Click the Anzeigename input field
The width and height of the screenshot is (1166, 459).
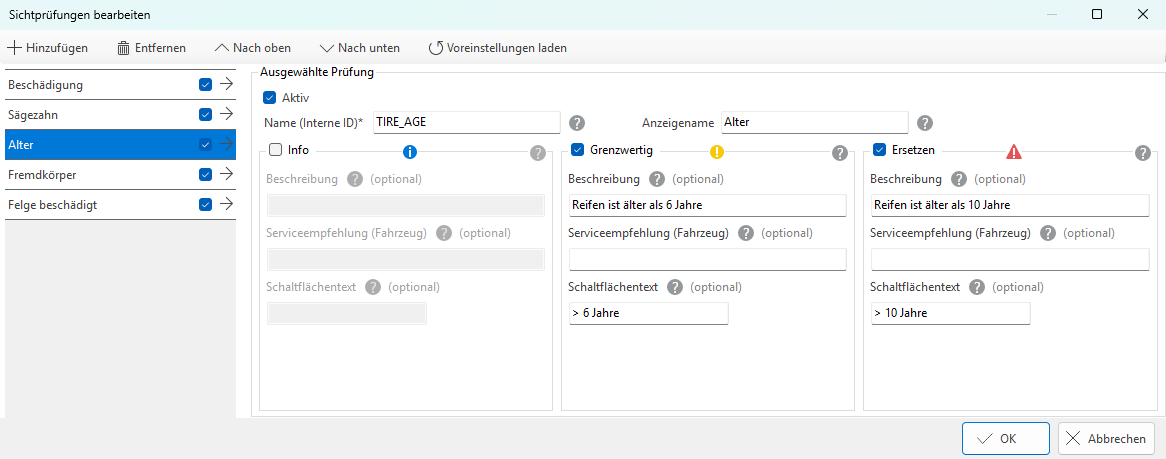tap(814, 122)
